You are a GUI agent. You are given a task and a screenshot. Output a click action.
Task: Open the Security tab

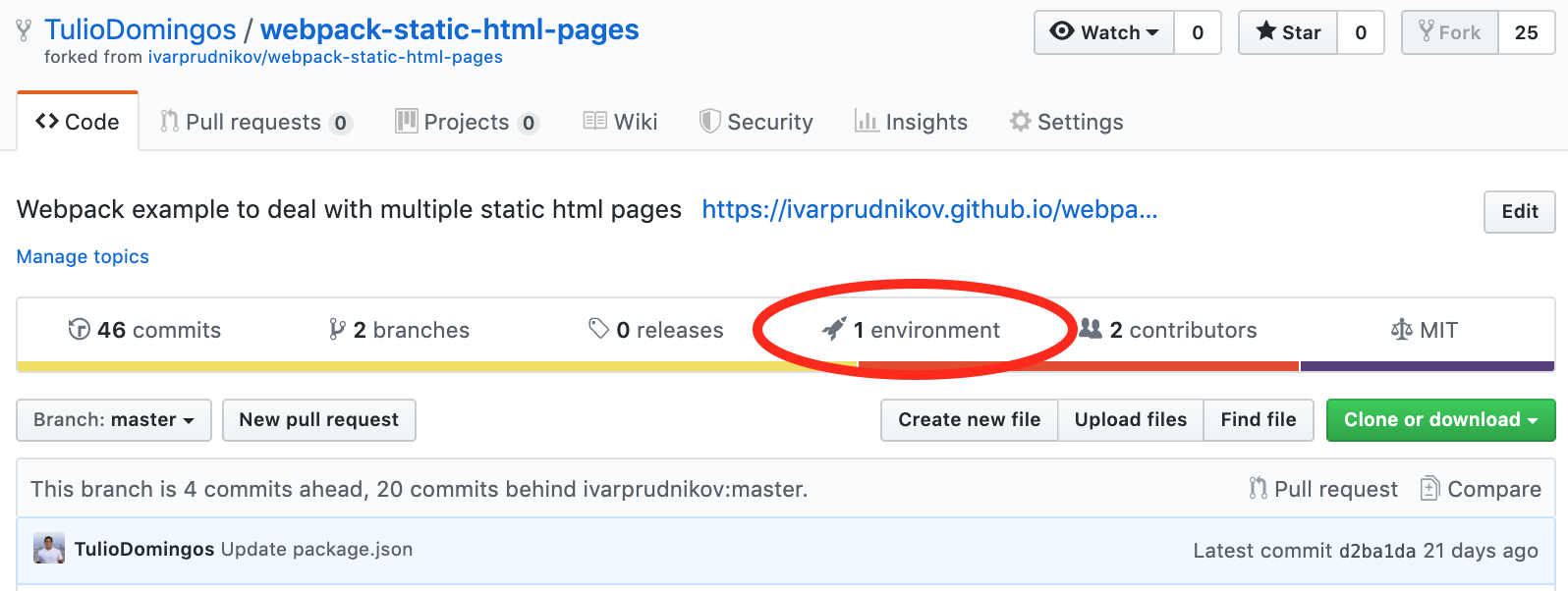click(x=756, y=122)
